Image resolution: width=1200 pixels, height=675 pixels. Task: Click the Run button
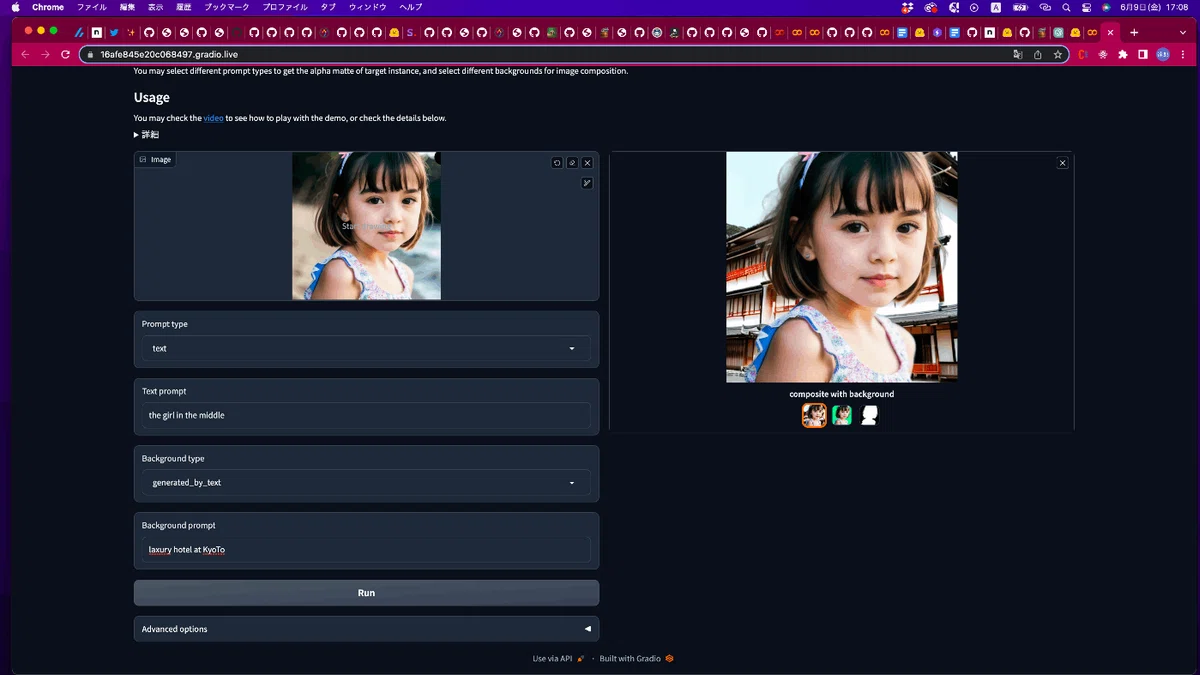[x=366, y=593]
